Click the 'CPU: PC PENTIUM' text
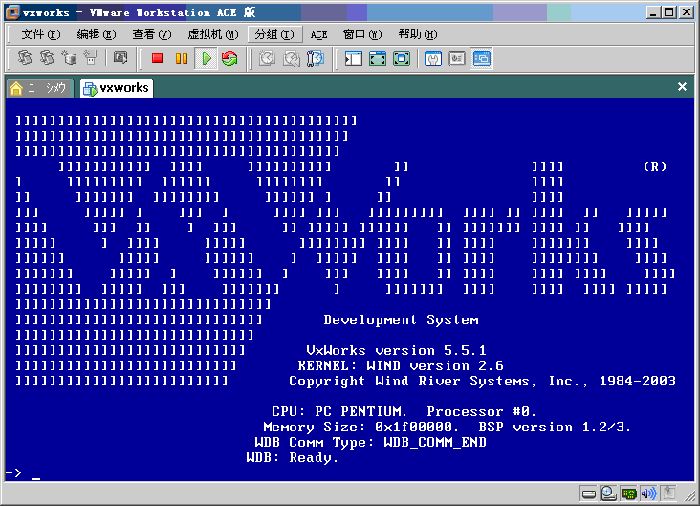The image size is (700, 506). (x=339, y=411)
